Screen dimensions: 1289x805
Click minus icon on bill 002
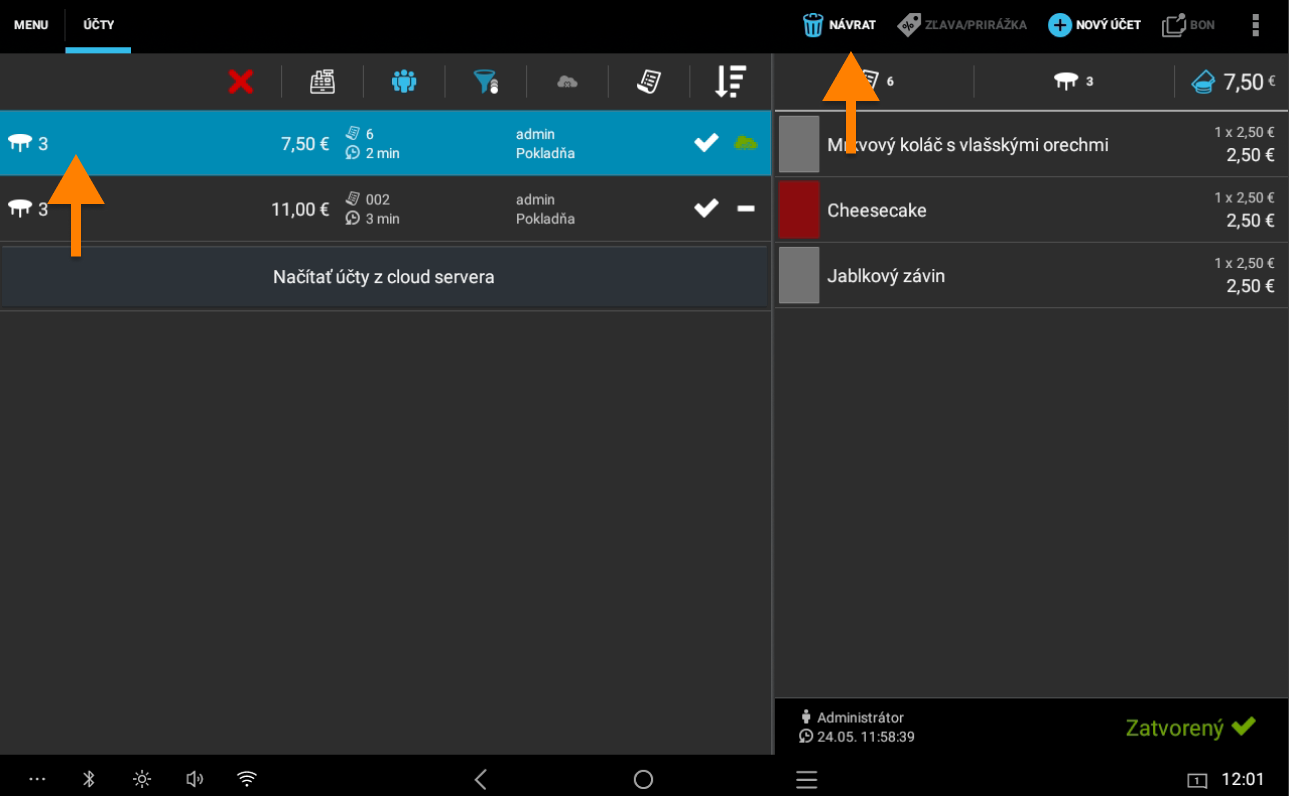[746, 209]
